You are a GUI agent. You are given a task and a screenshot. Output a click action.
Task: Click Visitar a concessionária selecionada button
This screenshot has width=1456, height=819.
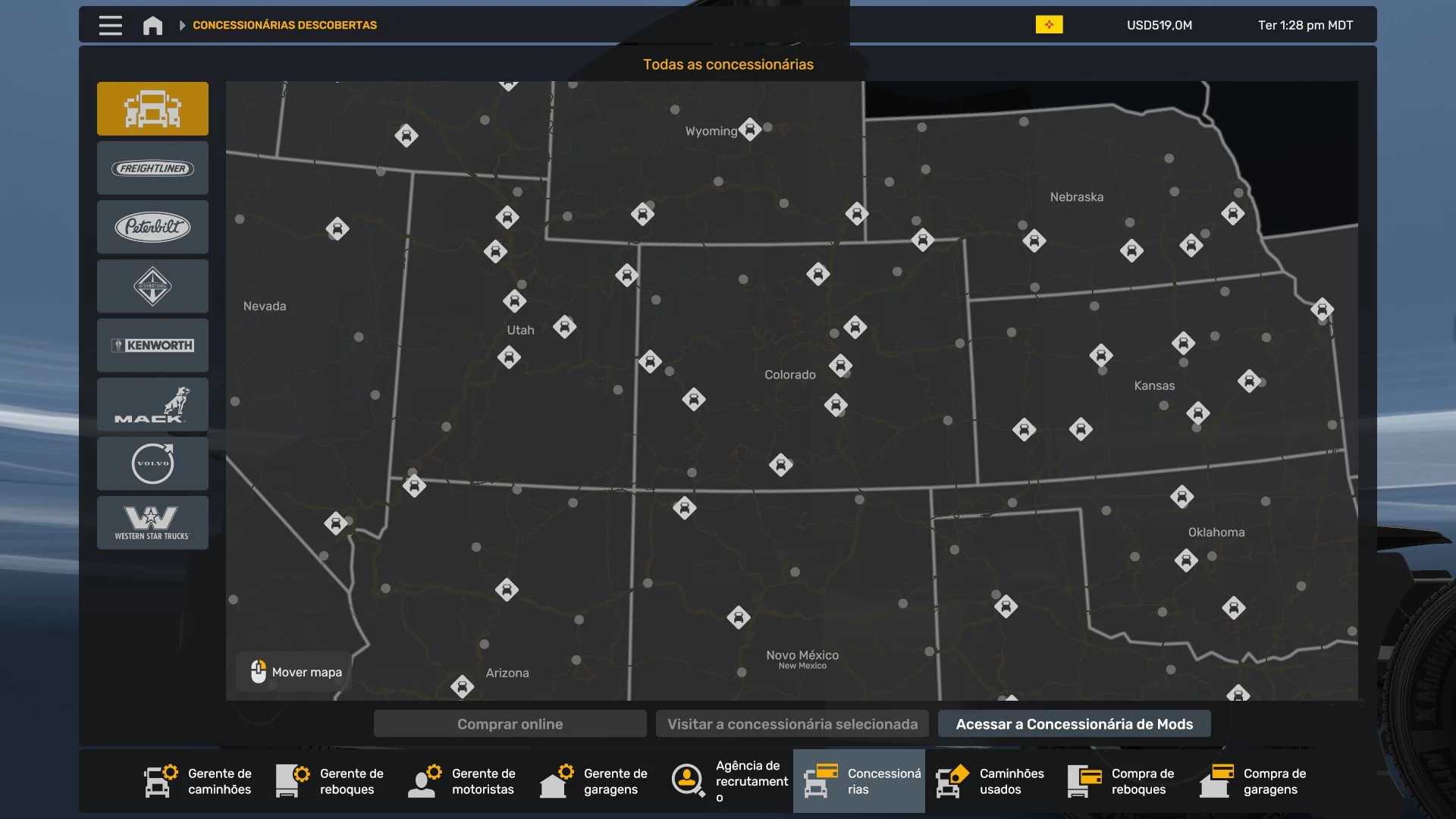point(792,724)
